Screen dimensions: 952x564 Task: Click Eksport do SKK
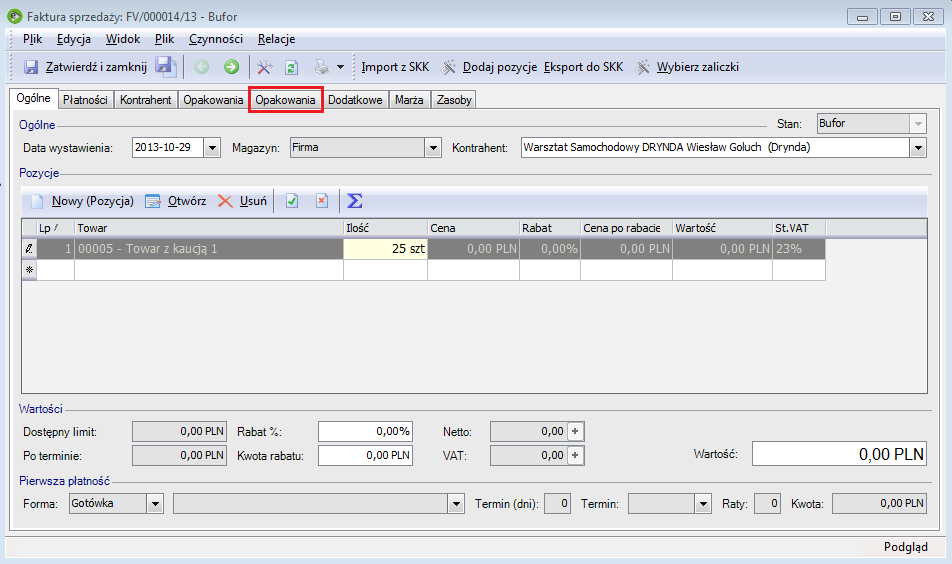[583, 67]
